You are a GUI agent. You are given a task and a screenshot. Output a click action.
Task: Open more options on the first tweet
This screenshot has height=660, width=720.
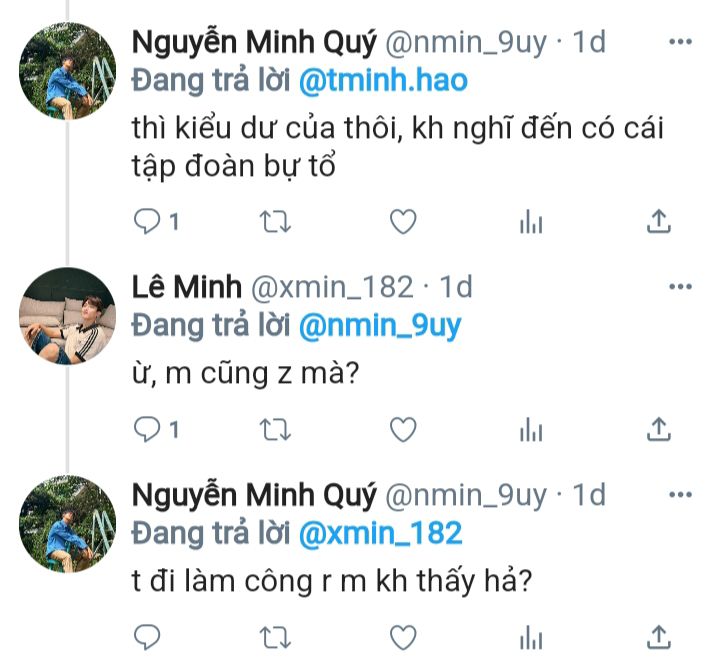pos(679,42)
